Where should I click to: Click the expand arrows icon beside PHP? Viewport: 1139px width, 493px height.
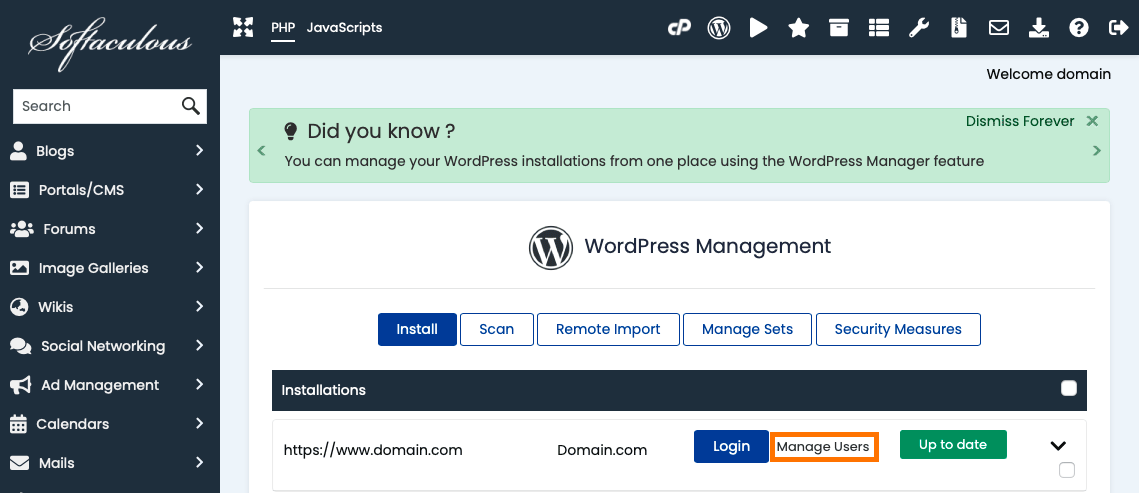[x=243, y=28]
